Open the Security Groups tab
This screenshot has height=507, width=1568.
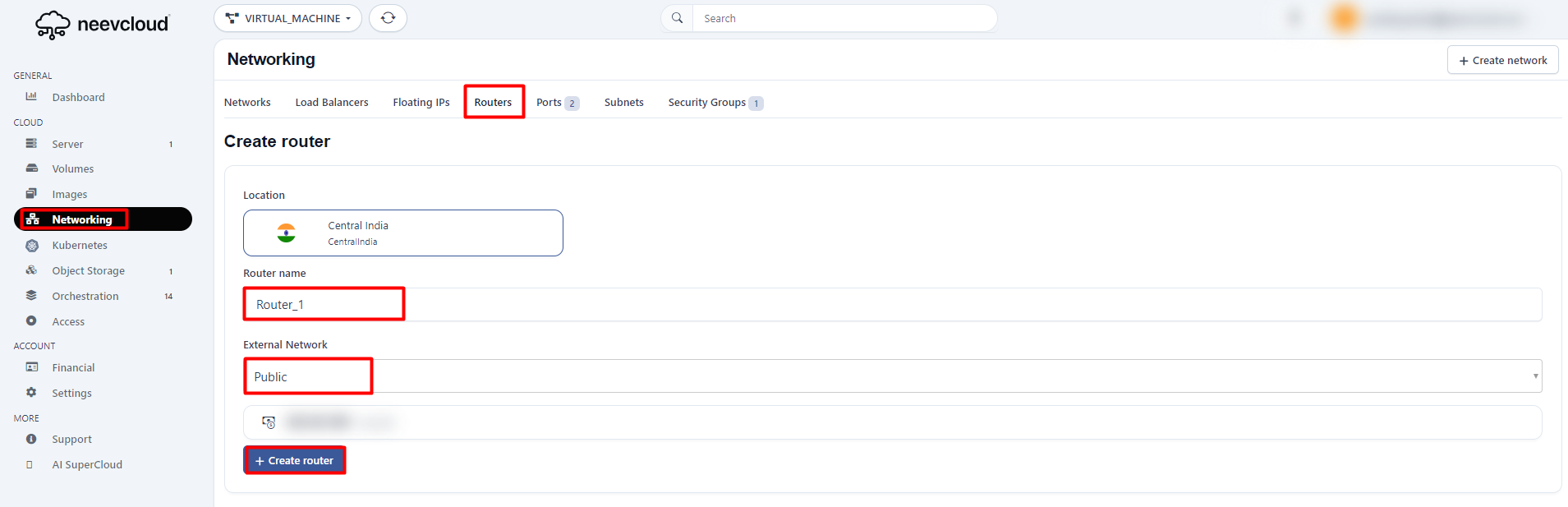click(x=707, y=103)
